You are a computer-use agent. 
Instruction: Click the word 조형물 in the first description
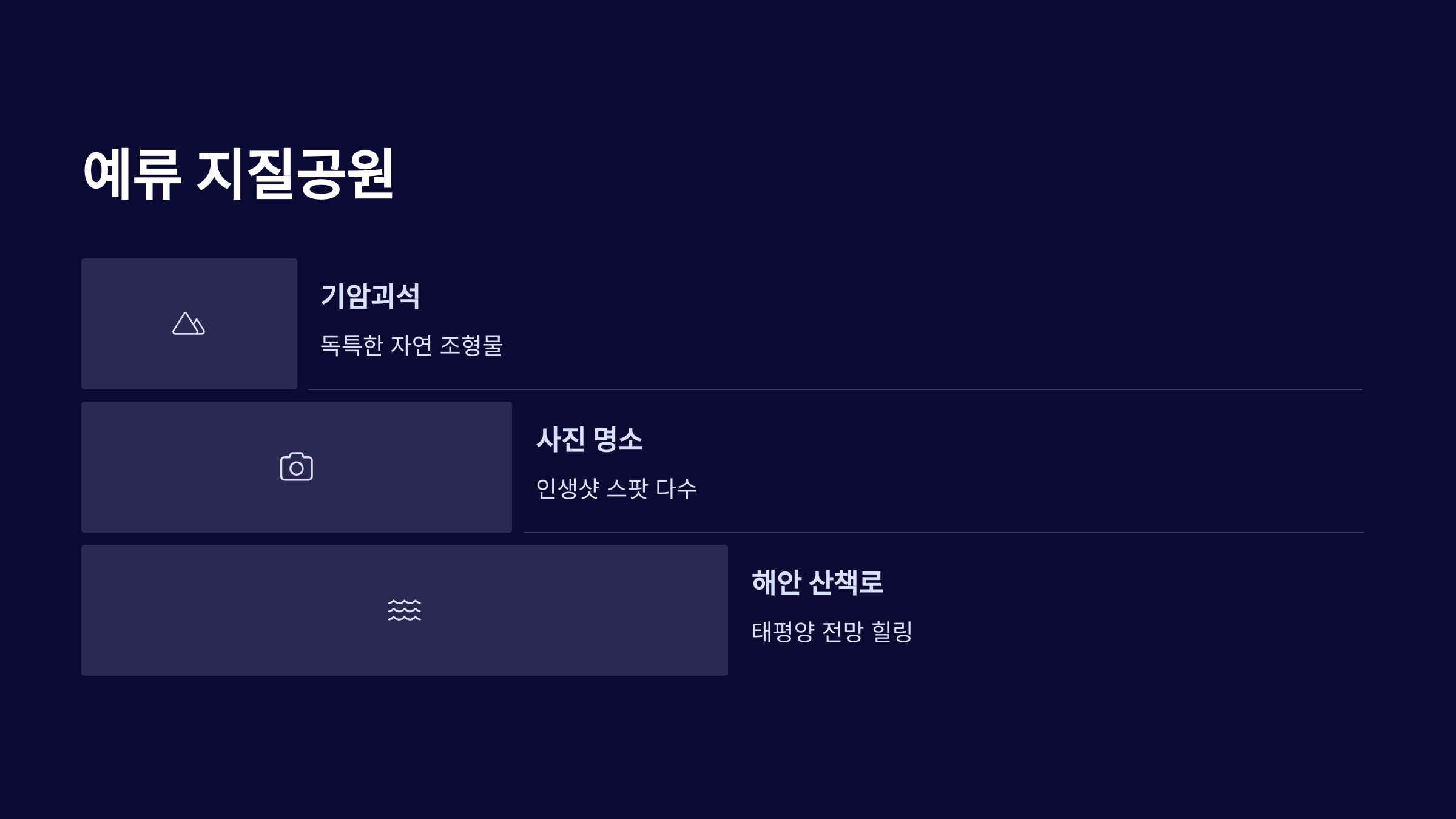[471, 345]
